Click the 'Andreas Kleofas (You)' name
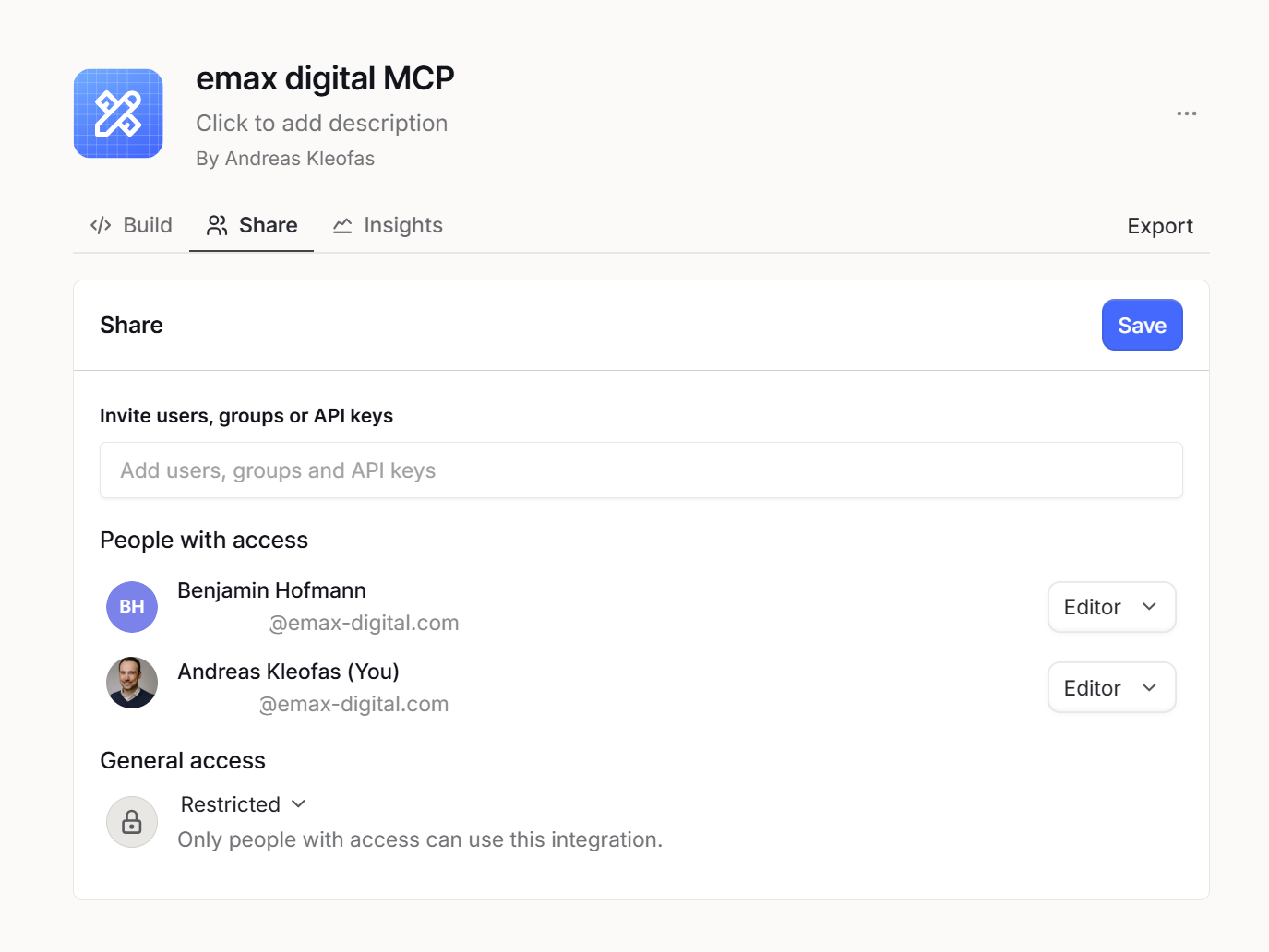This screenshot has width=1269, height=952. click(288, 672)
